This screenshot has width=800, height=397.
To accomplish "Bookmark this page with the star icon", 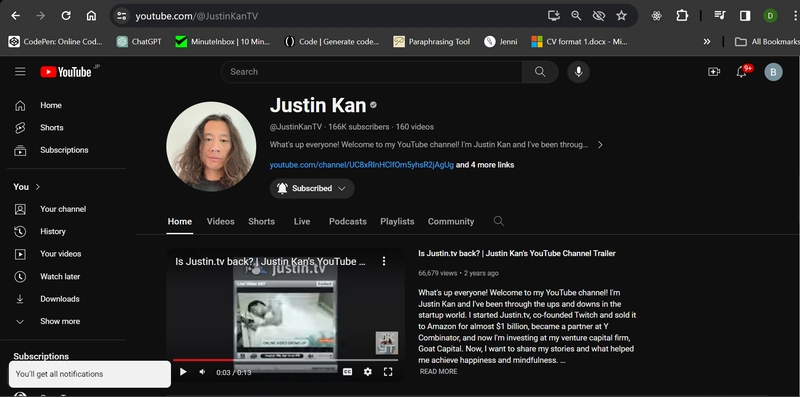I will point(621,16).
